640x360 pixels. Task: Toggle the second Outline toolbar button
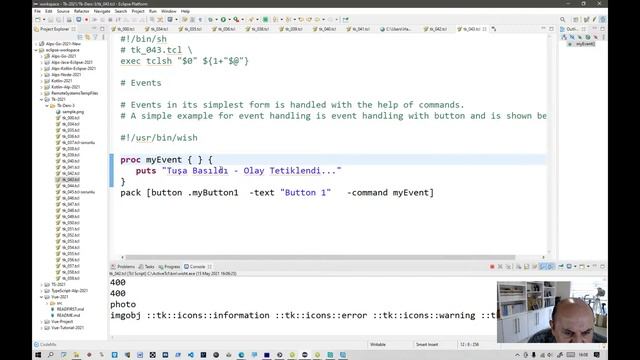click(x=572, y=37)
